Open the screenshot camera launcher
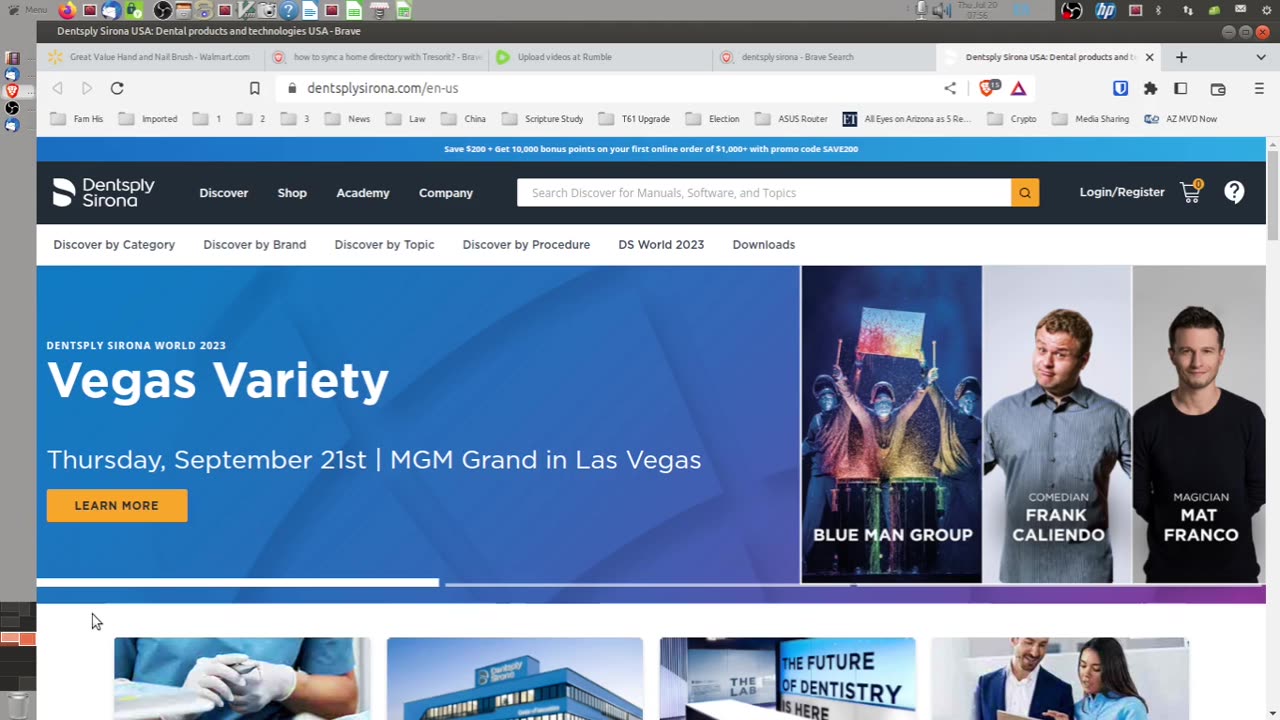1280x720 pixels. click(x=268, y=10)
